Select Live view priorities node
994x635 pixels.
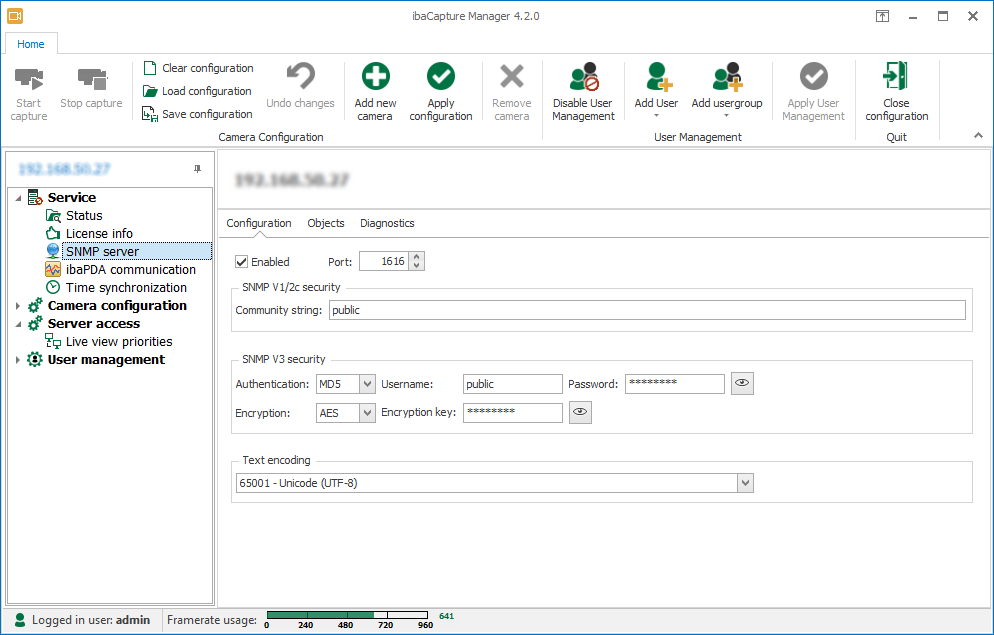[x=119, y=342]
